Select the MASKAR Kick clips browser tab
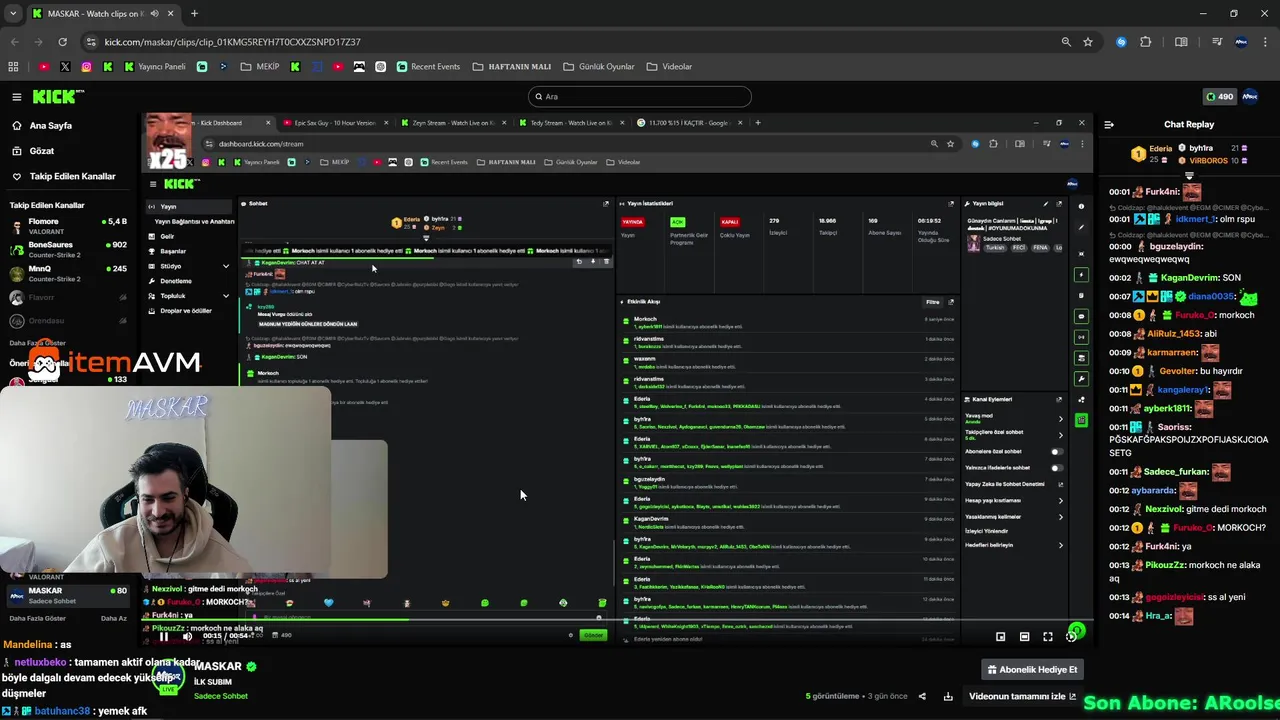The width and height of the screenshot is (1280, 720). click(x=103, y=14)
